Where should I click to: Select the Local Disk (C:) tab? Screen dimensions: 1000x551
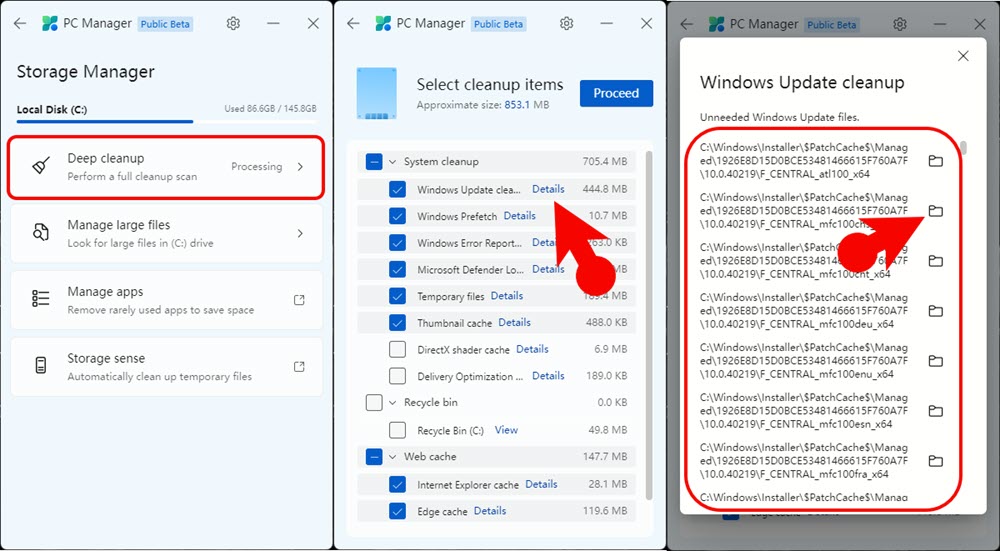pyautogui.click(x=52, y=110)
